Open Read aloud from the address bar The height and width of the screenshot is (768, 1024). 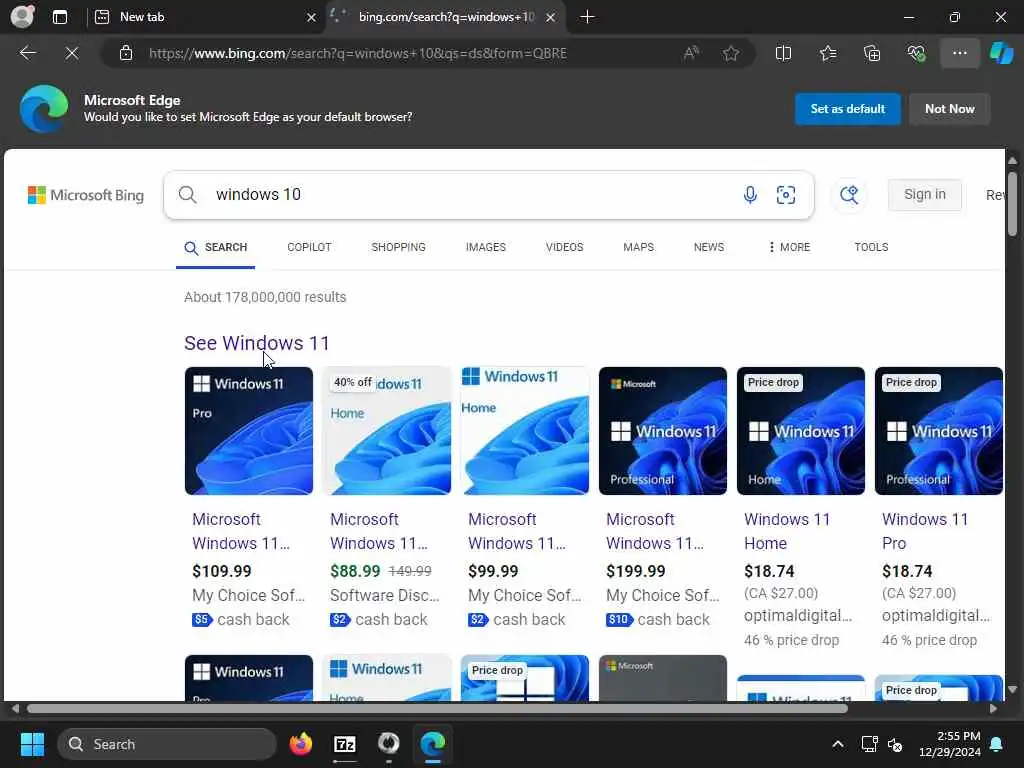(691, 53)
